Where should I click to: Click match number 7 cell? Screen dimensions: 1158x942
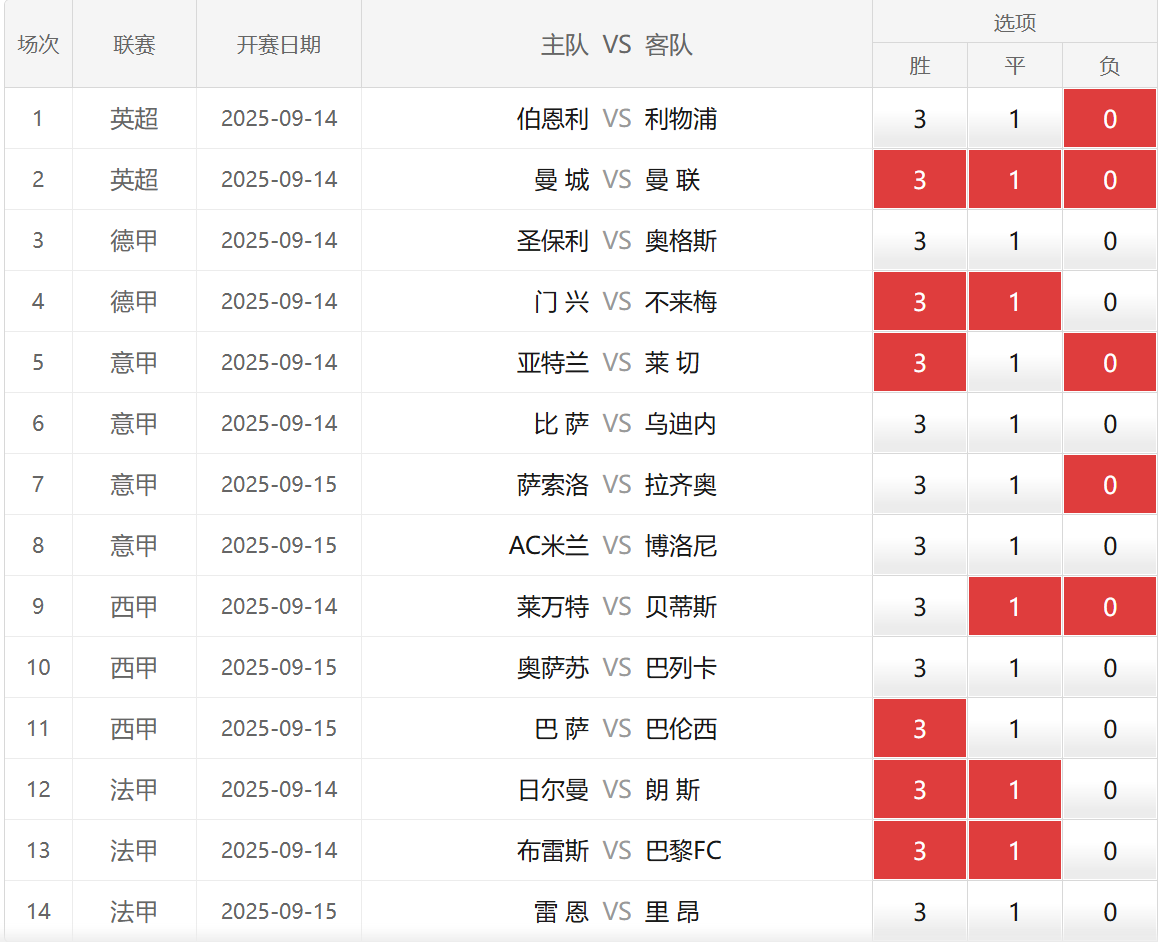[x=38, y=484]
